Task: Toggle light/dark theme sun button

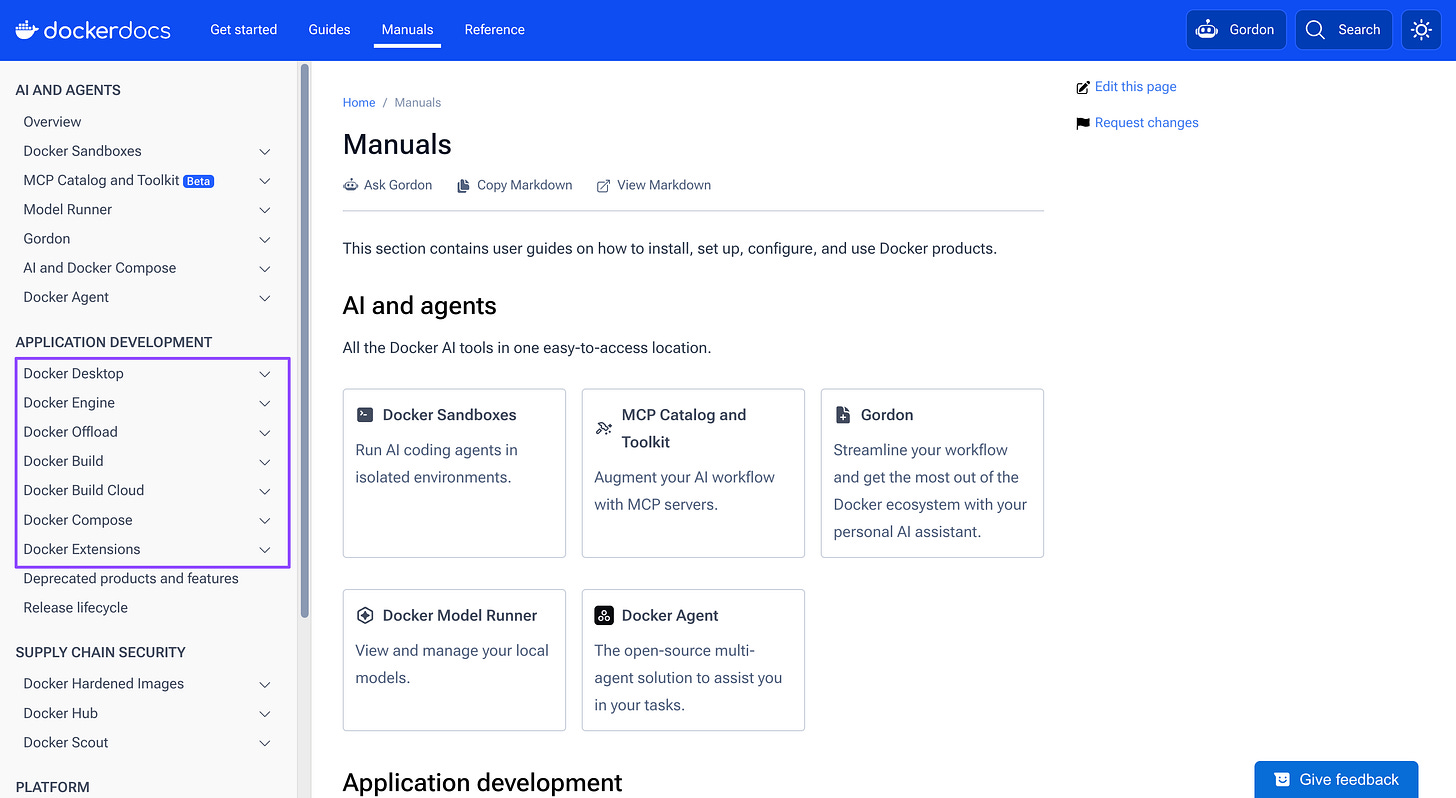Action: coord(1421,30)
